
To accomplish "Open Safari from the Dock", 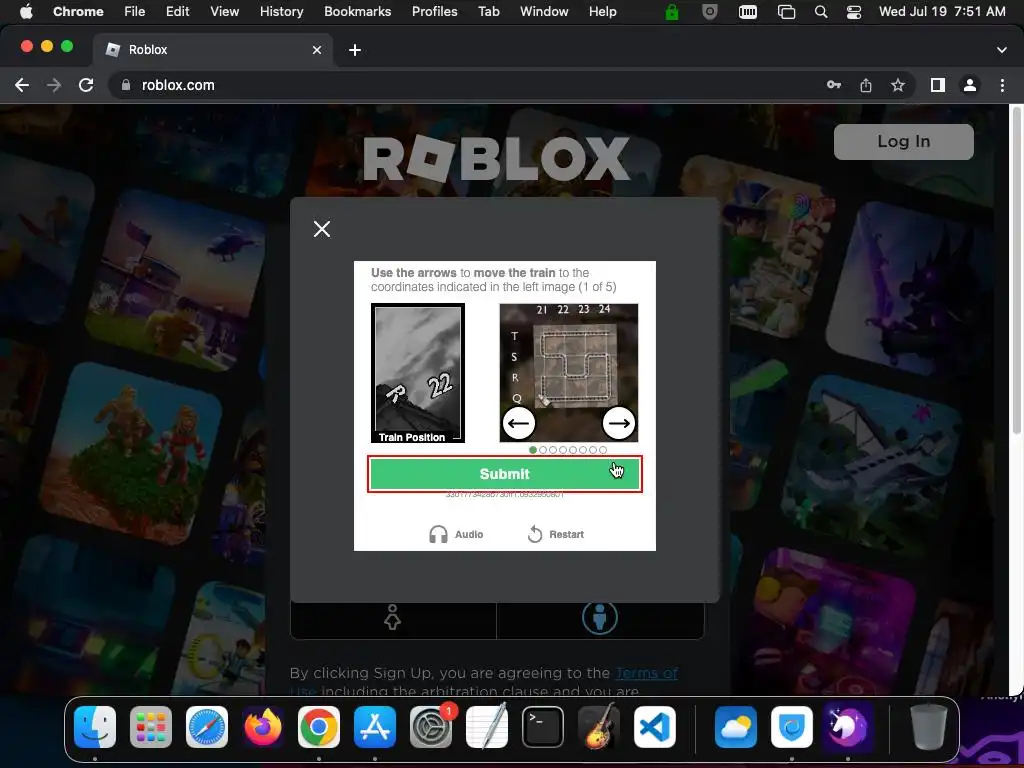I will point(207,727).
